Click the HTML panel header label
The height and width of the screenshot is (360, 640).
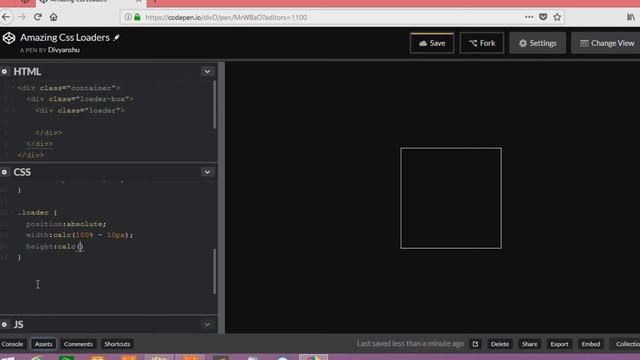coord(27,71)
